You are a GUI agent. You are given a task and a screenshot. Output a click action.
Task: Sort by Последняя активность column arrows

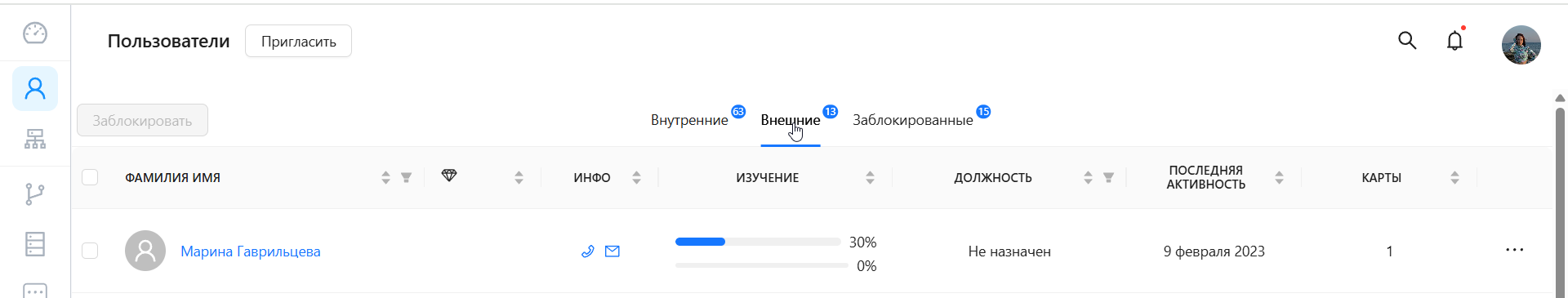point(1279,177)
